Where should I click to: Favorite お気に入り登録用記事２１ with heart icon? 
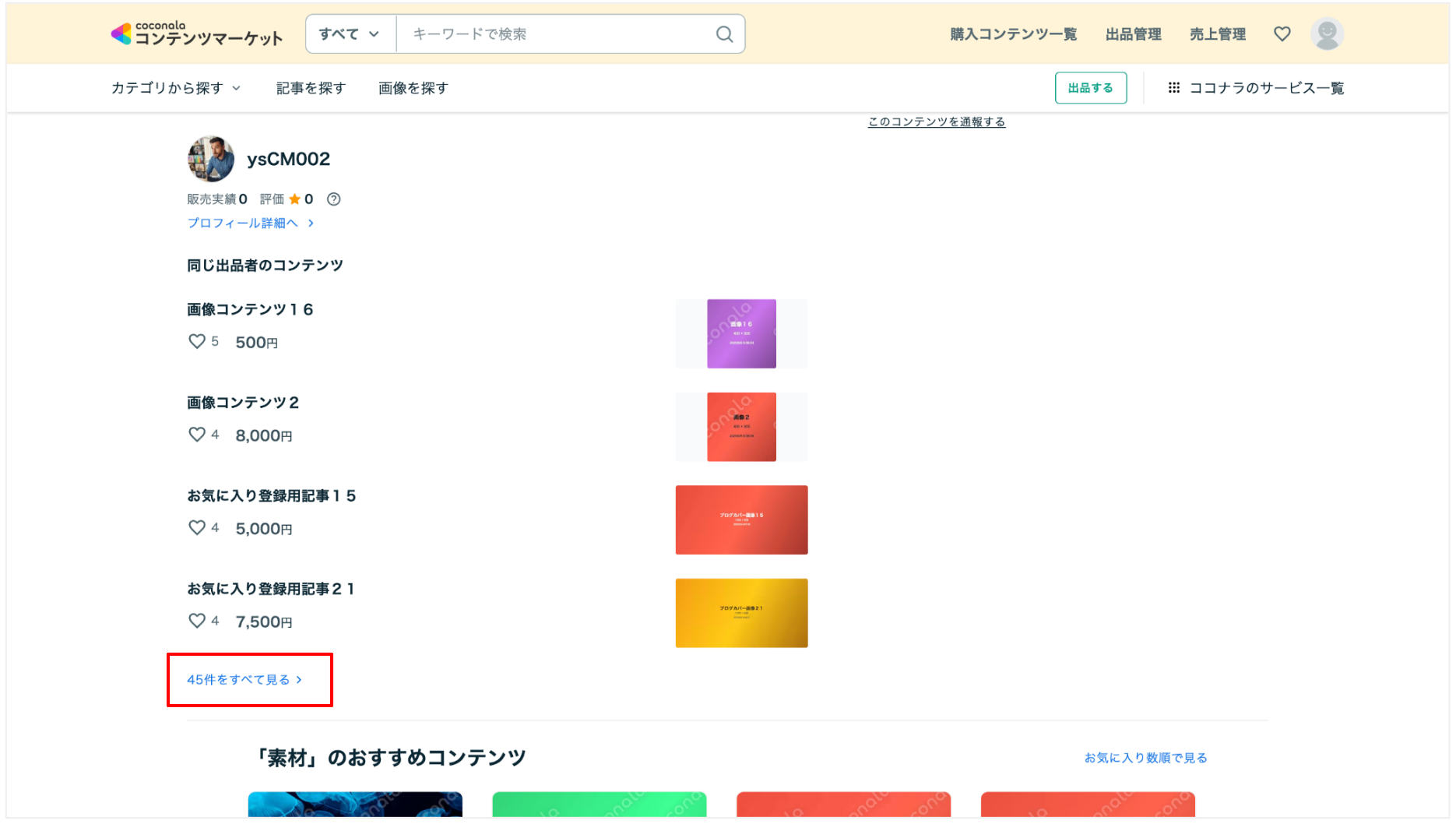pos(197,621)
